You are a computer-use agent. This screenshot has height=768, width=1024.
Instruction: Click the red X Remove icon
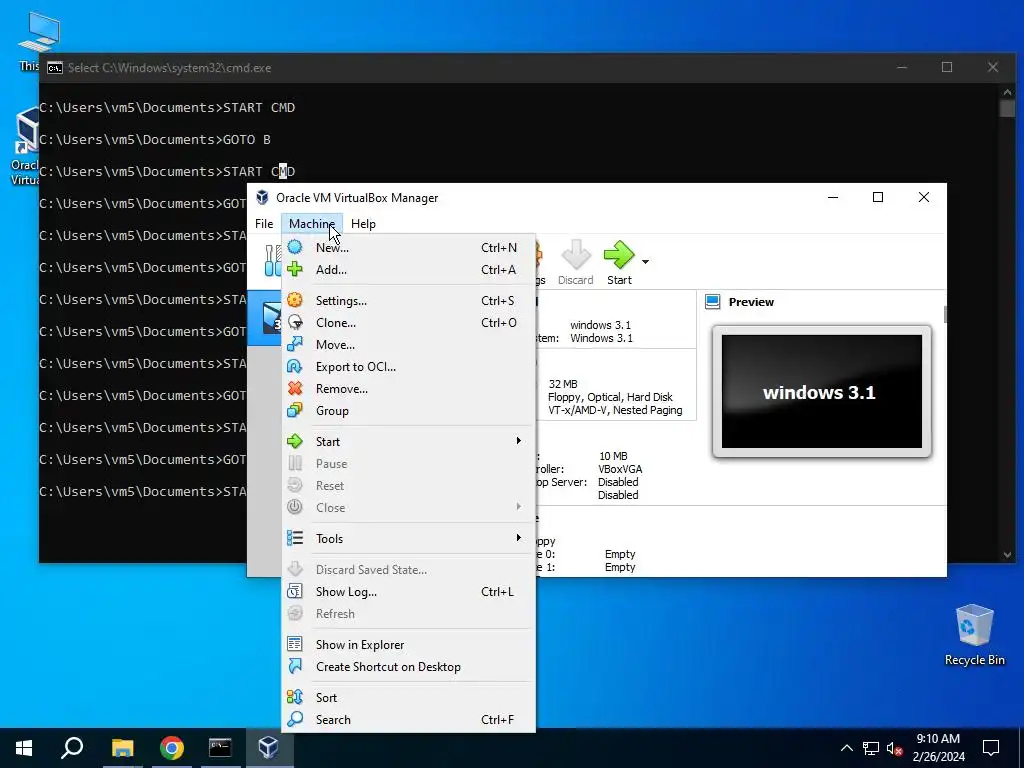295,389
